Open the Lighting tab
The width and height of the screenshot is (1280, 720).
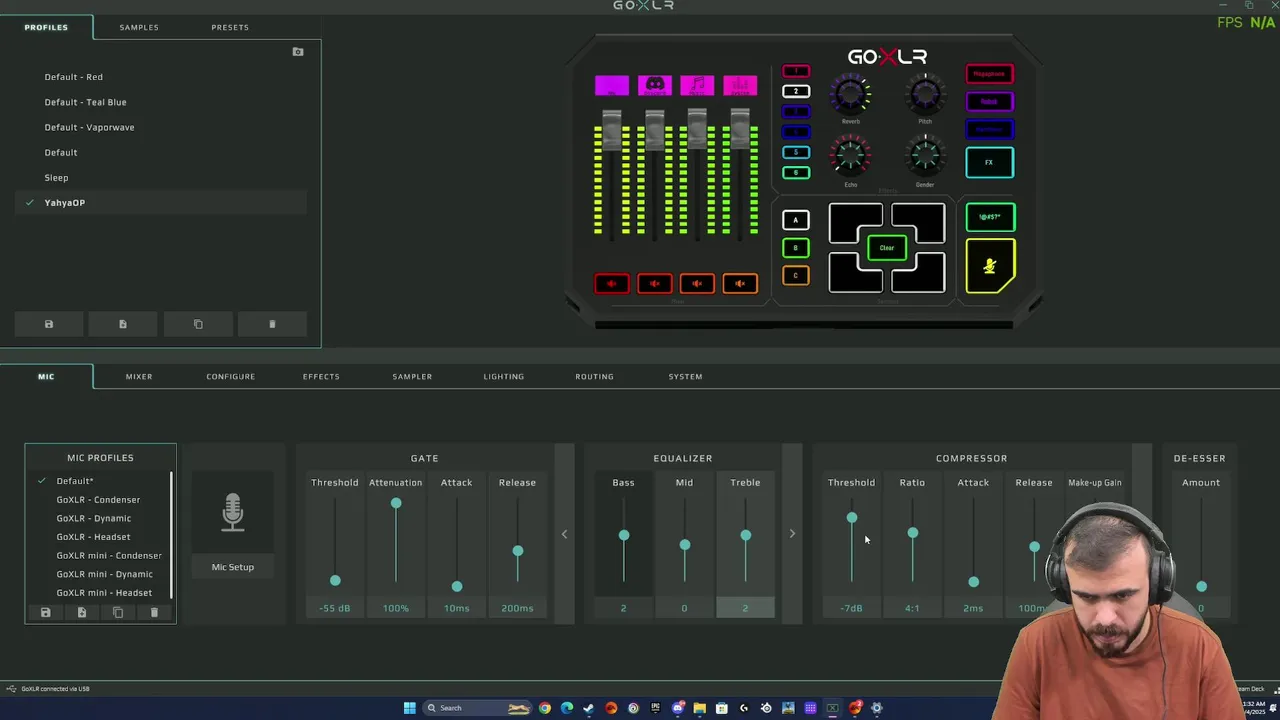(x=504, y=376)
